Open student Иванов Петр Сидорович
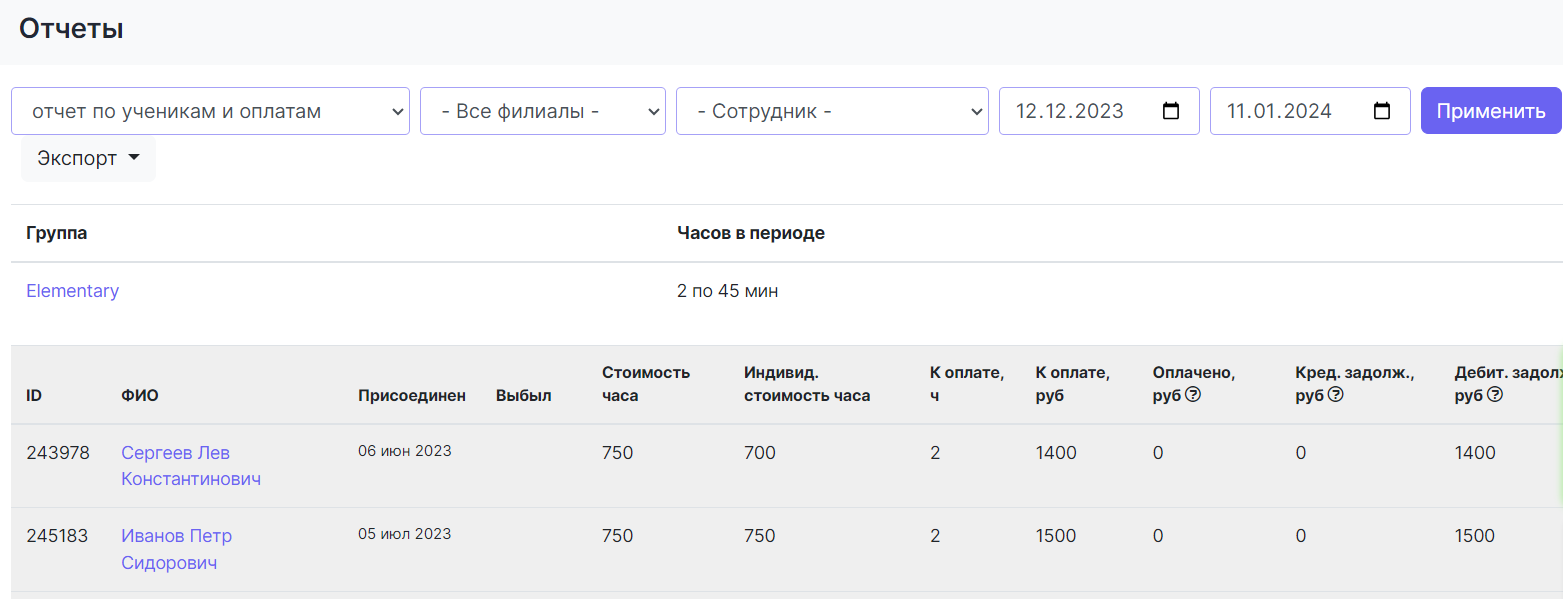The width and height of the screenshot is (1563, 599). coord(177,550)
